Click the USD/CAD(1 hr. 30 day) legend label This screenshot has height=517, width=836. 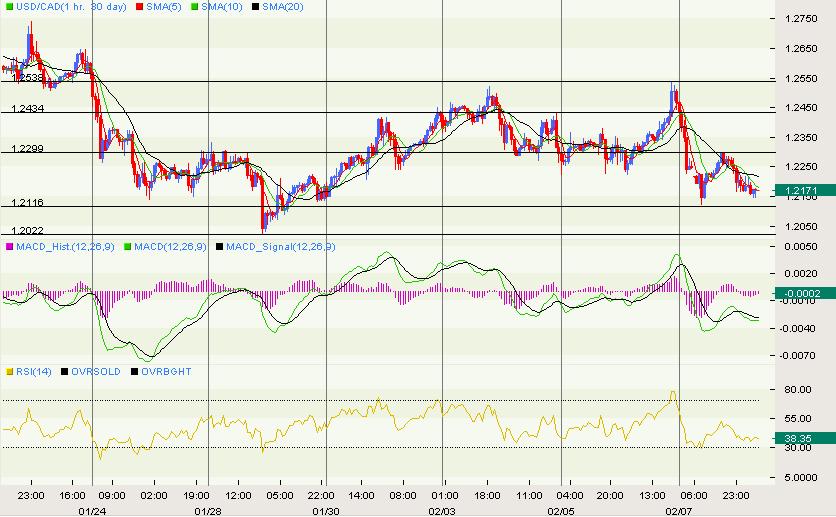click(71, 7)
